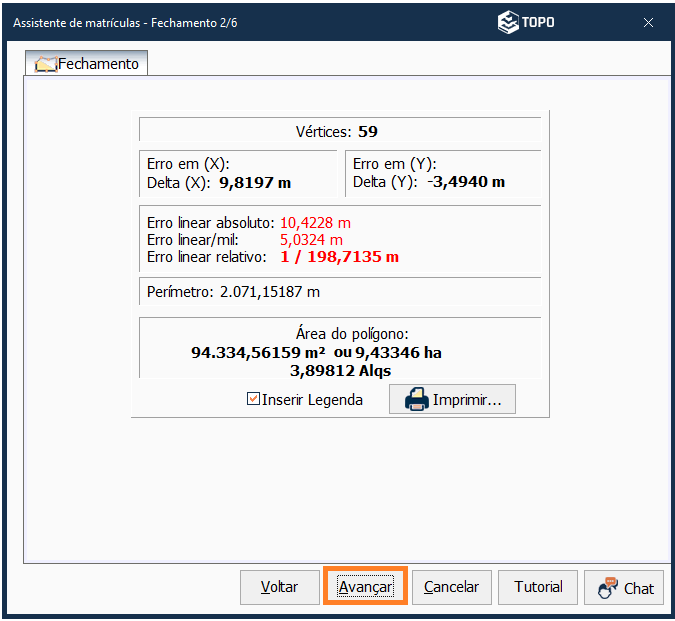Toggle the Inserir Legenda checkbox
Screen dimensions: 675x621
pyautogui.click(x=254, y=400)
